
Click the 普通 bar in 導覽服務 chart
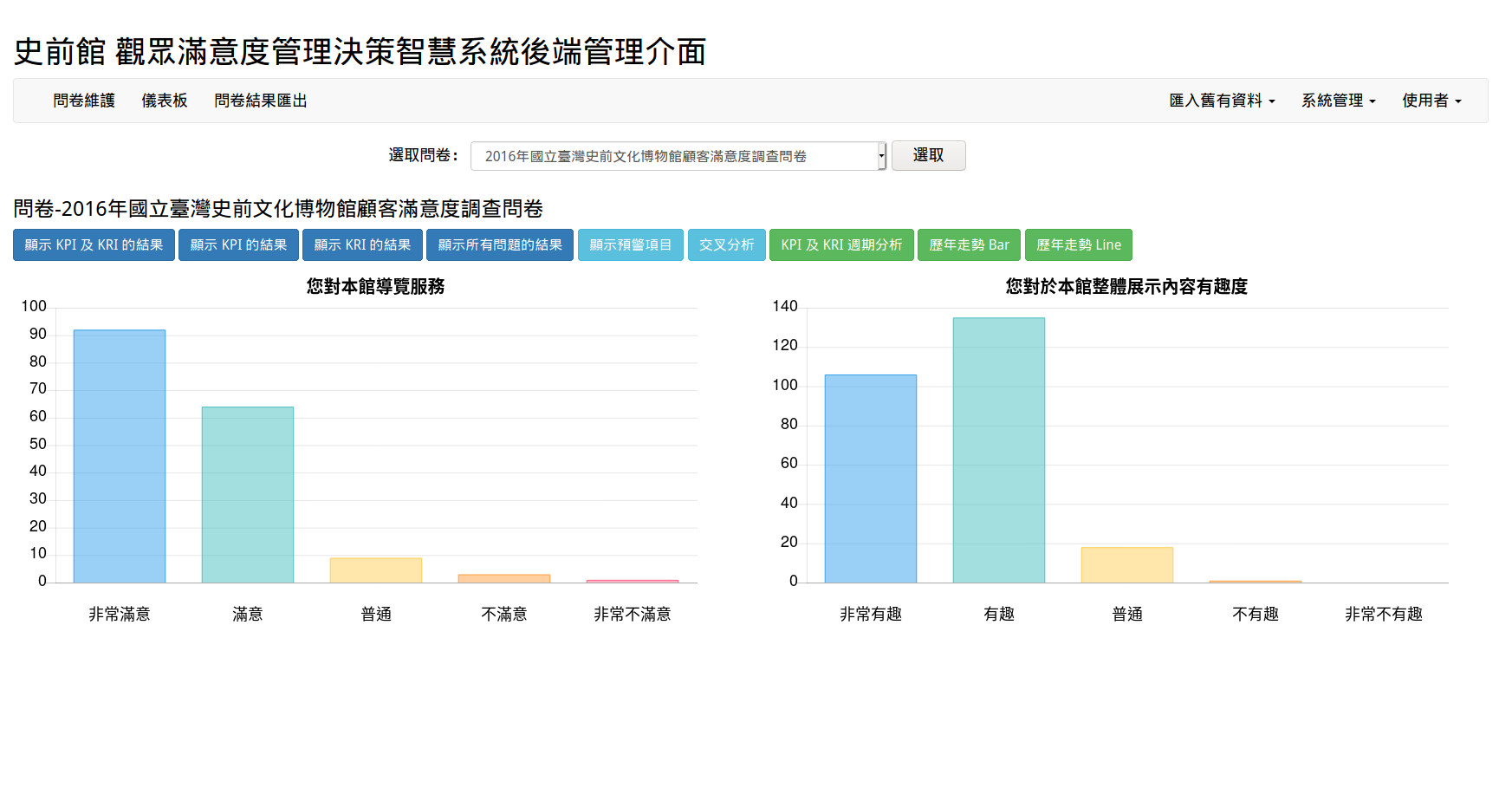coord(376,570)
